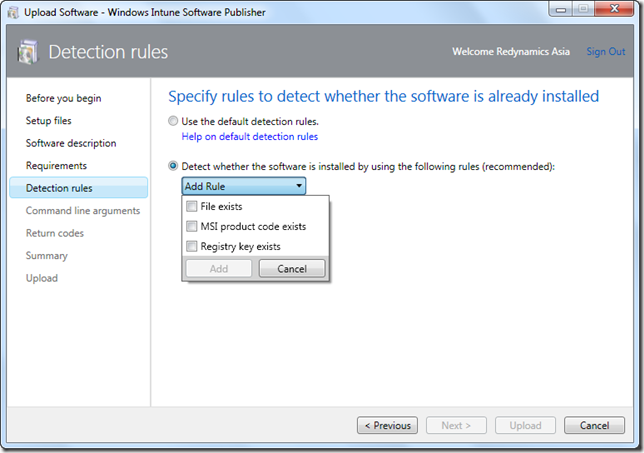
Task: Minimize the Upload Software window
Action: point(561,9)
